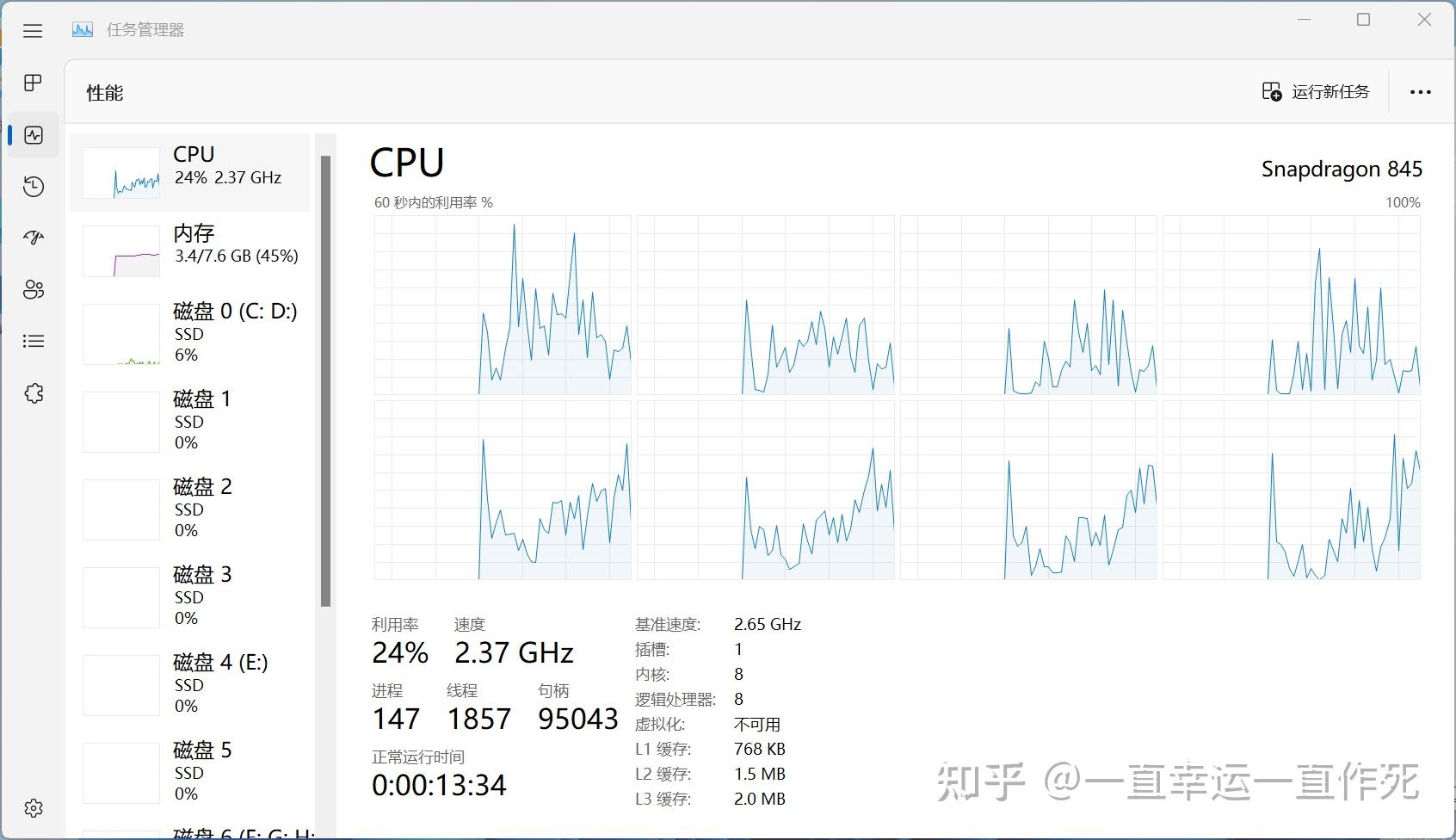1456x840 pixels.
Task: Click the Task Manager logo icon
Action: (x=82, y=28)
